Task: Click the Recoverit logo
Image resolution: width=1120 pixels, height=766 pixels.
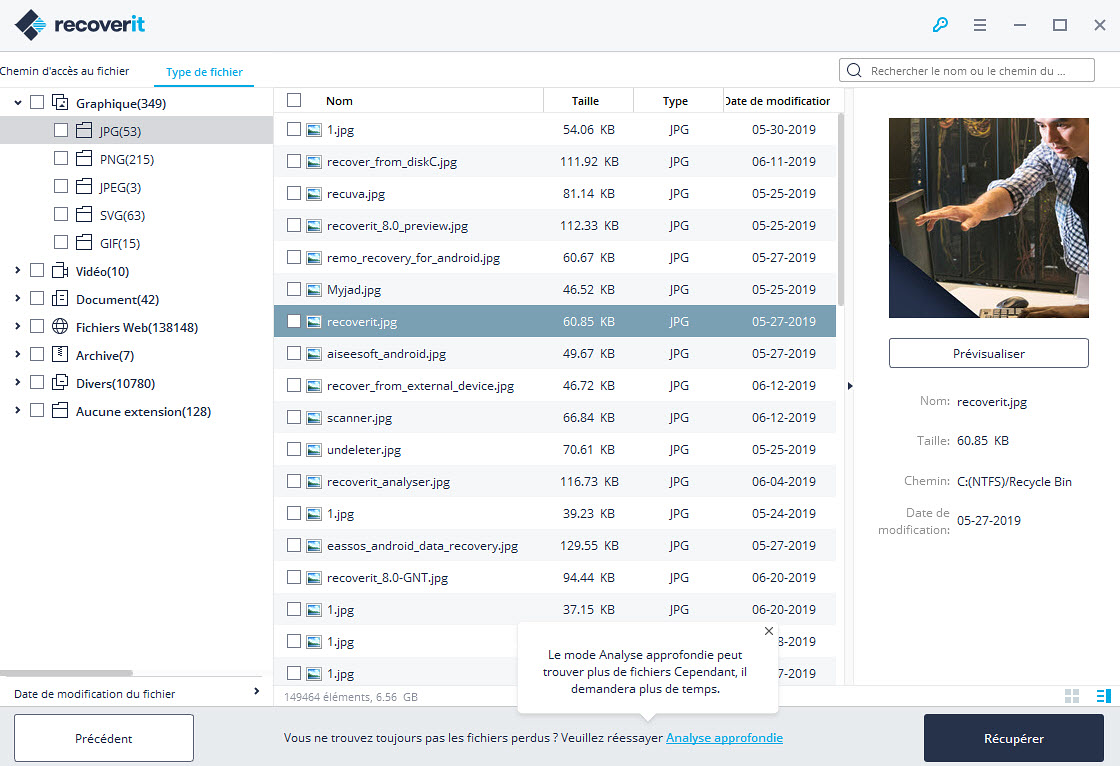Action: pos(79,25)
